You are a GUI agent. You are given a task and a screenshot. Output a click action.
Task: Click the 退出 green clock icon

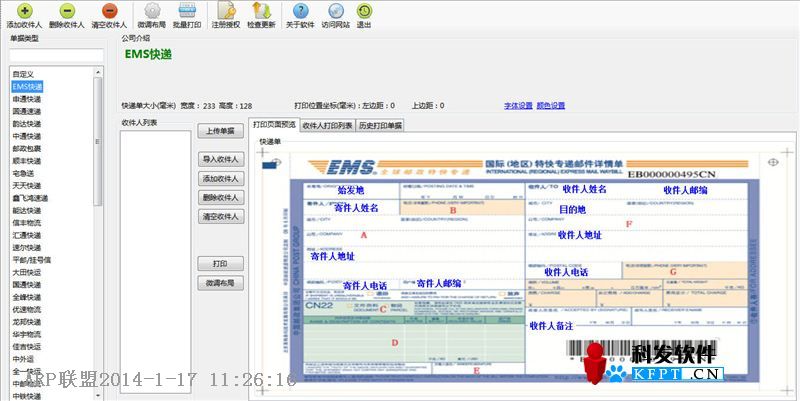[364, 11]
